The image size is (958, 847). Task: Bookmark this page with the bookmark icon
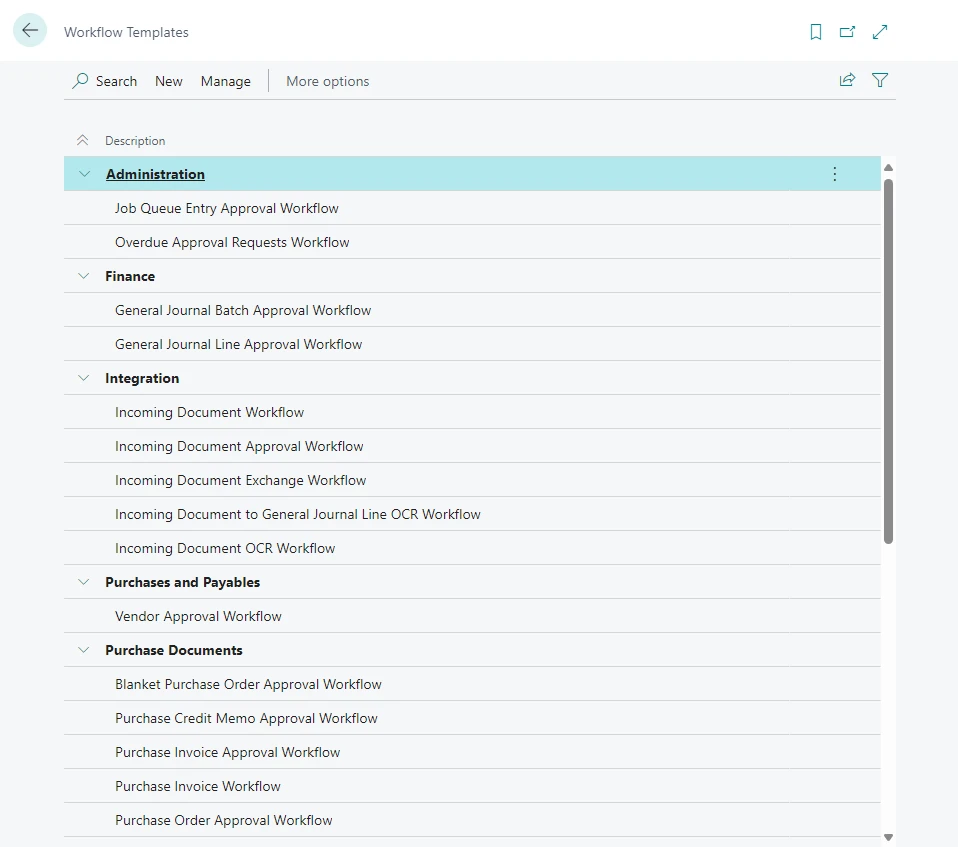816,32
